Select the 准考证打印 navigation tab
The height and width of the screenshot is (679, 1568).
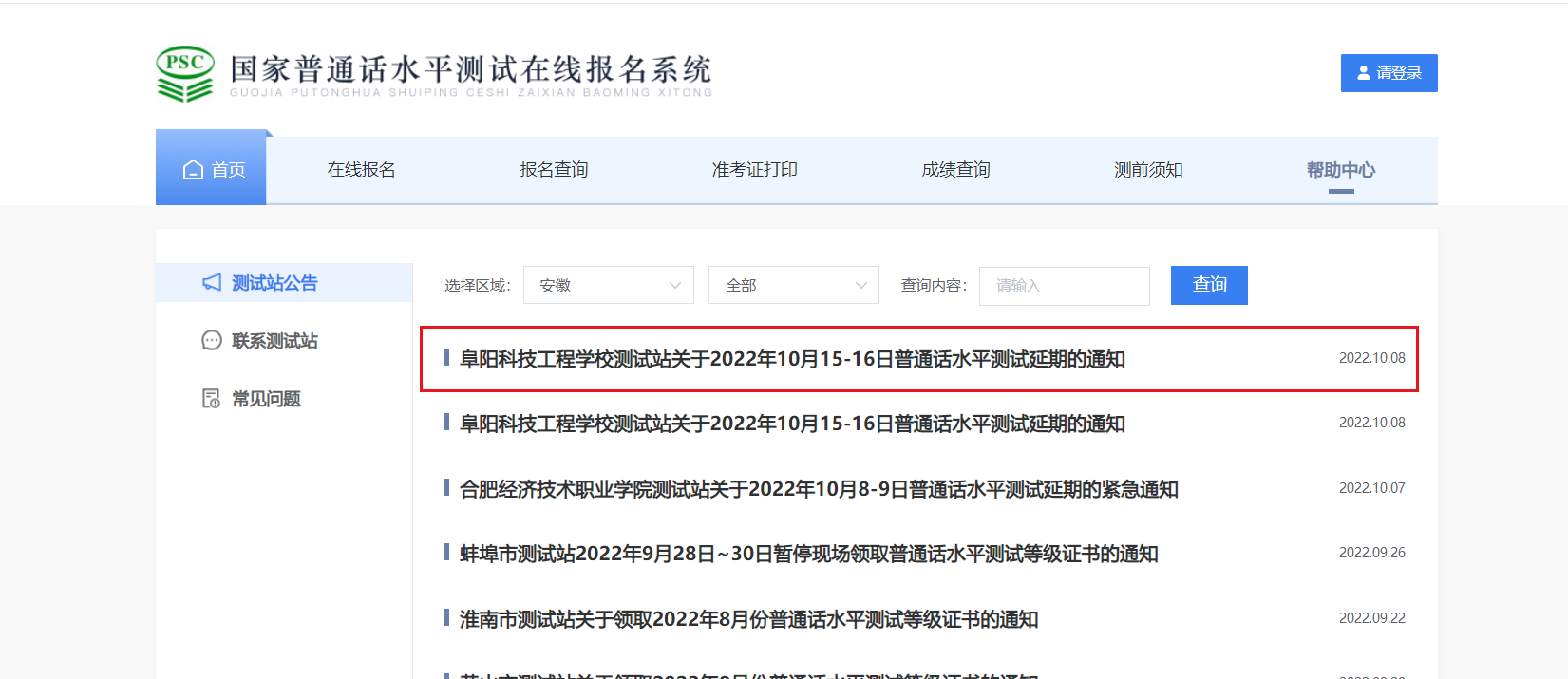click(754, 170)
